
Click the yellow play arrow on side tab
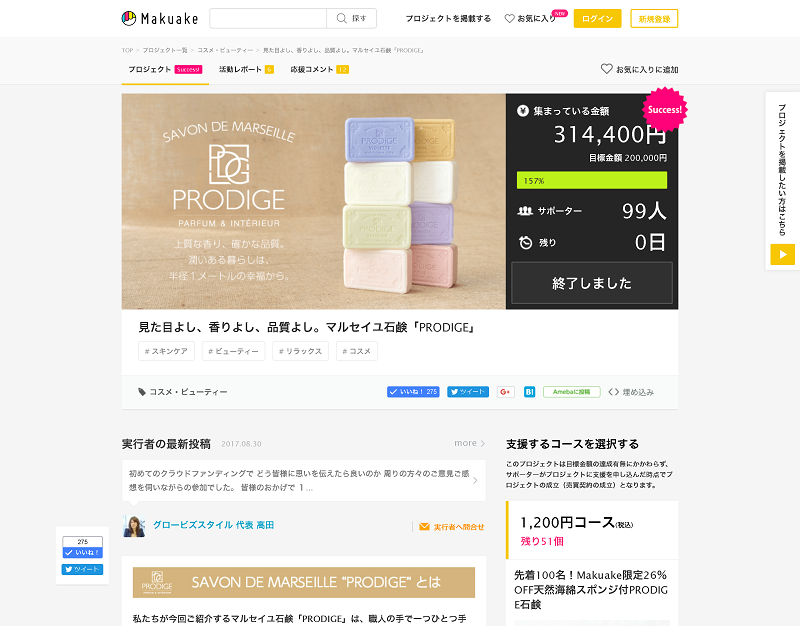coord(783,254)
